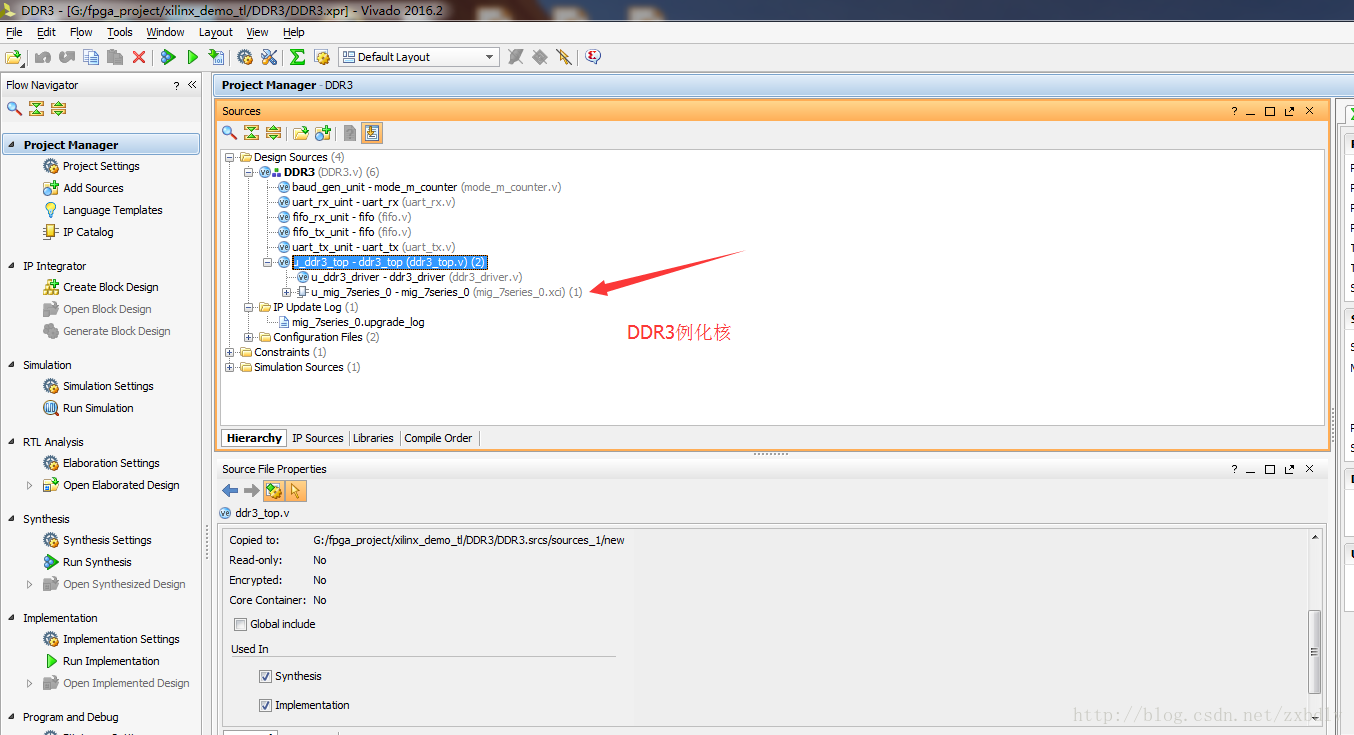Expand Open Elaborated Design in the Flow Navigator
This screenshot has width=1354, height=735.
29,485
